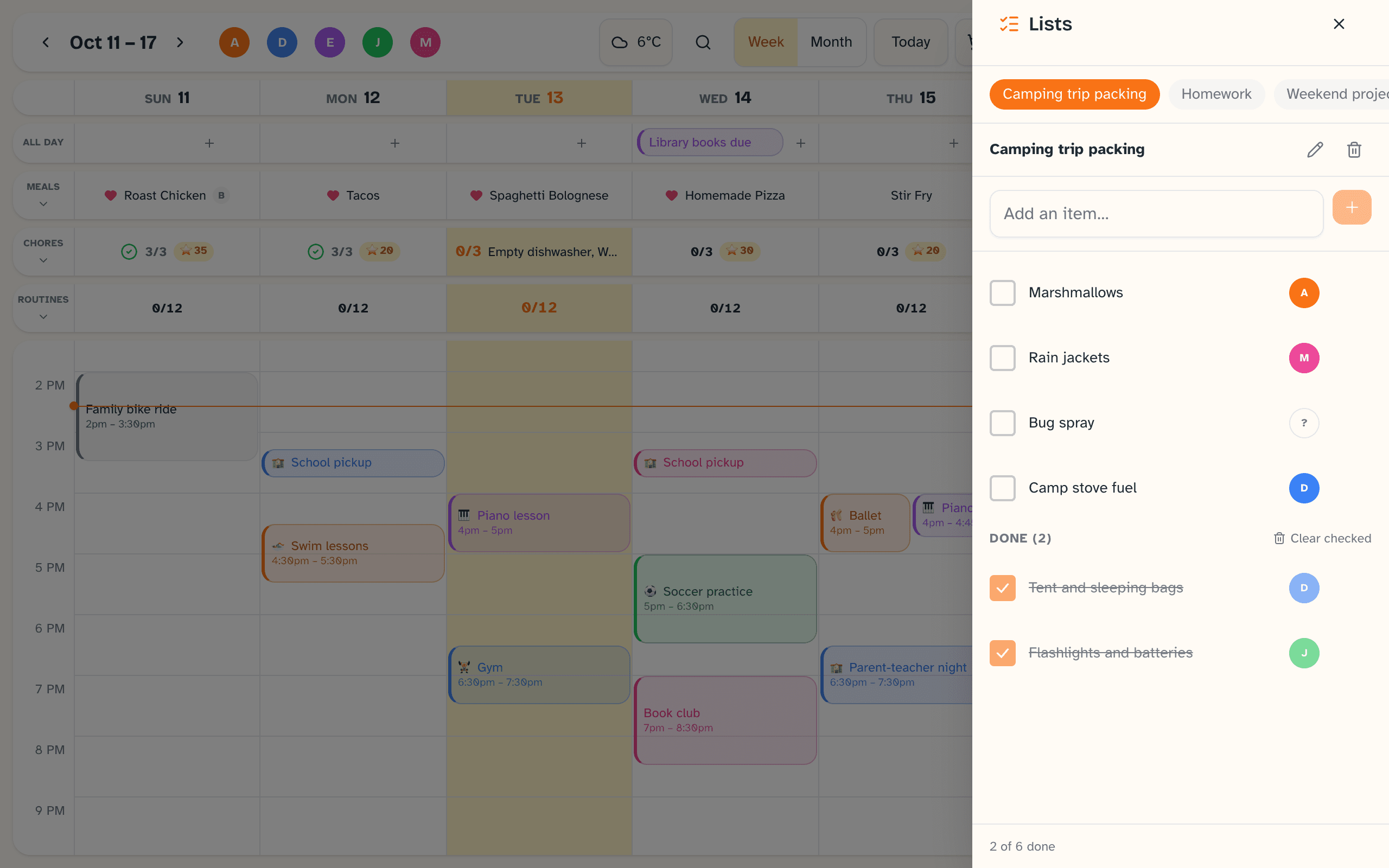This screenshot has width=1389, height=868.
Task: Uncheck Tent and sleeping bags
Action: 1002,588
